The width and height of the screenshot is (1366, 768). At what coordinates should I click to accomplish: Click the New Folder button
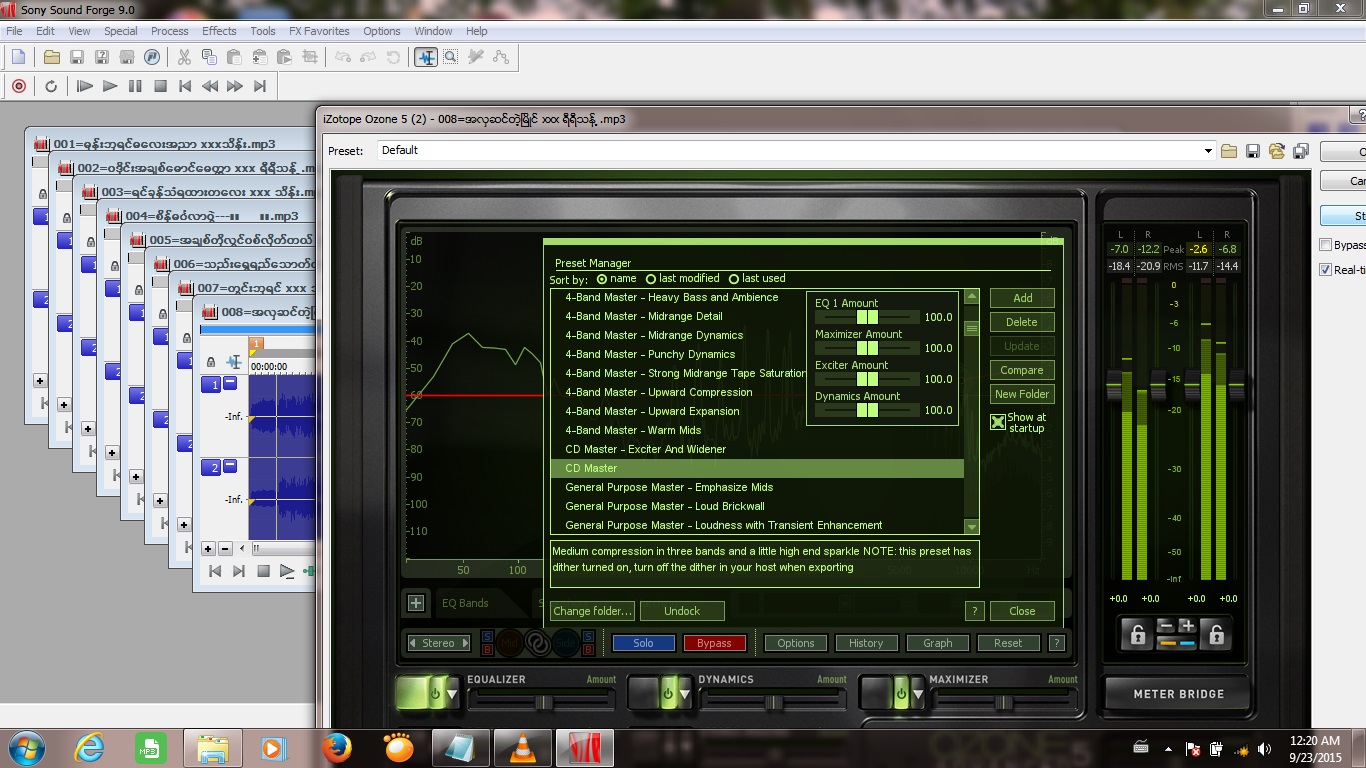[x=1022, y=394]
